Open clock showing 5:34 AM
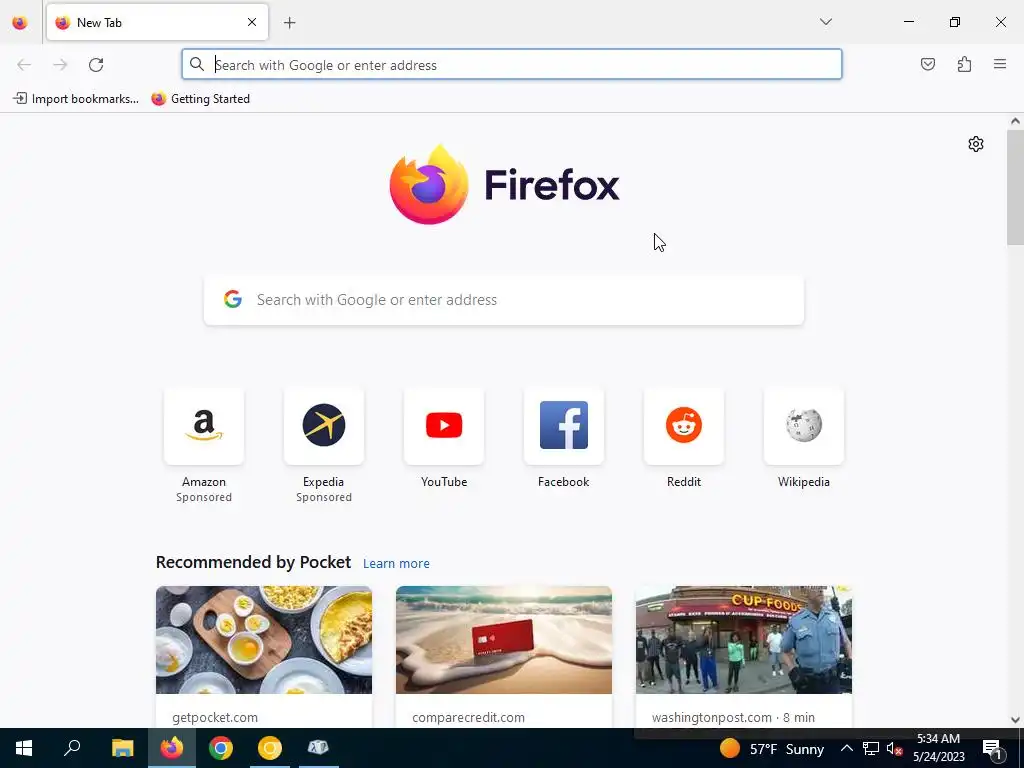Image resolution: width=1024 pixels, height=768 pixels. 938,748
